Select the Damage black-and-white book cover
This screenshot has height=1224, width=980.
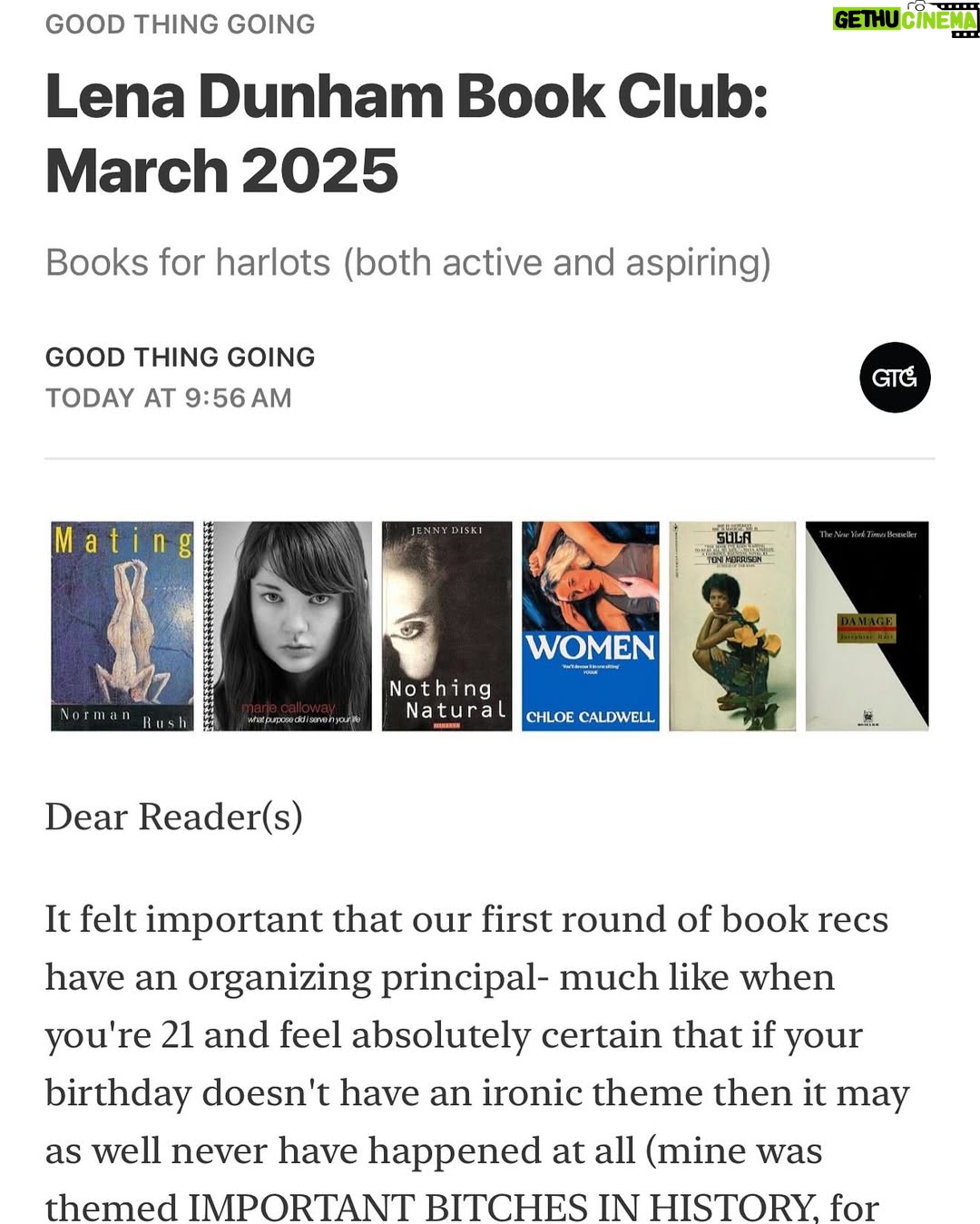[867, 626]
